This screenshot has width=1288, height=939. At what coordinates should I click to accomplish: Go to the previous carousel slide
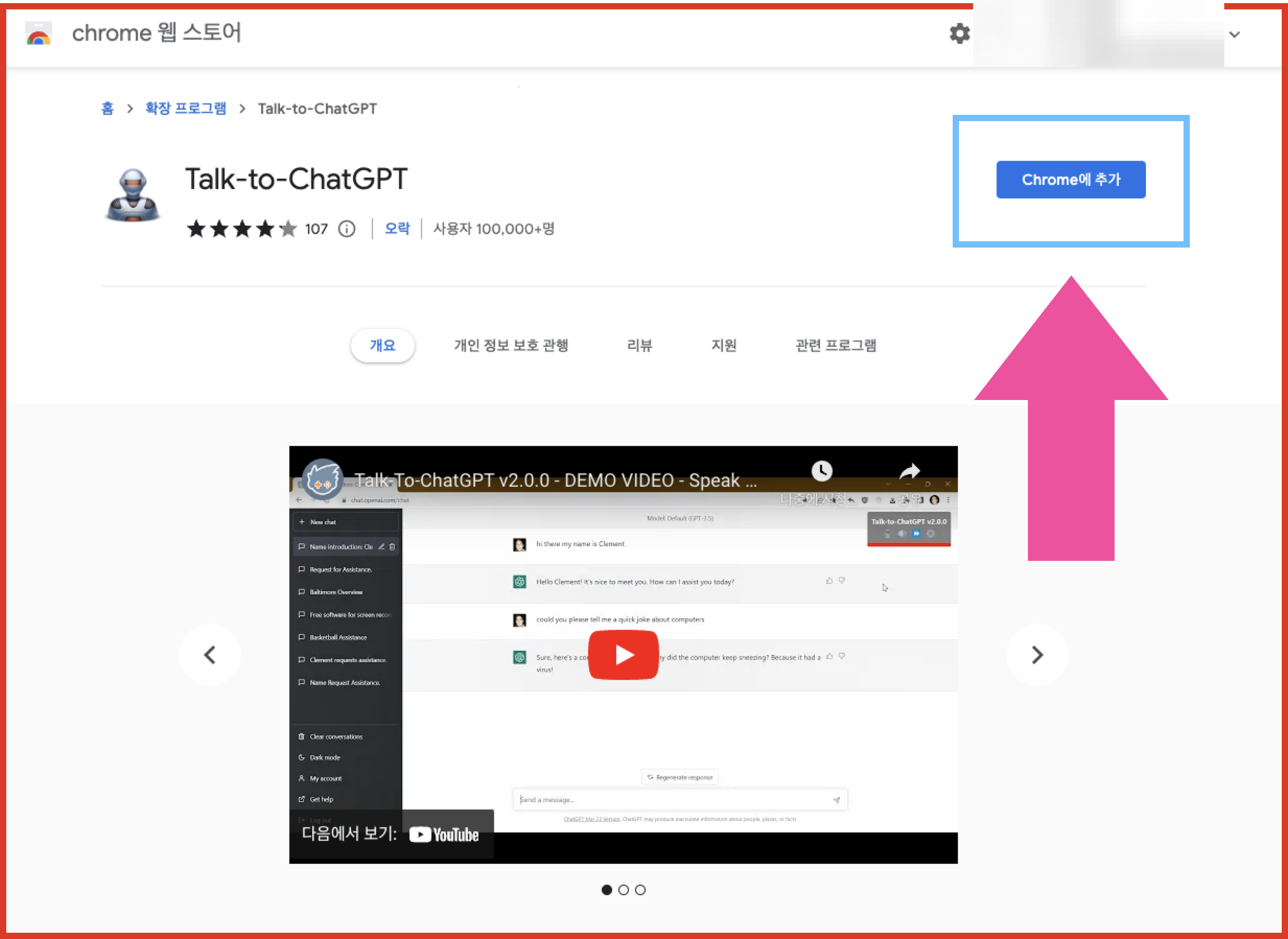pos(210,655)
